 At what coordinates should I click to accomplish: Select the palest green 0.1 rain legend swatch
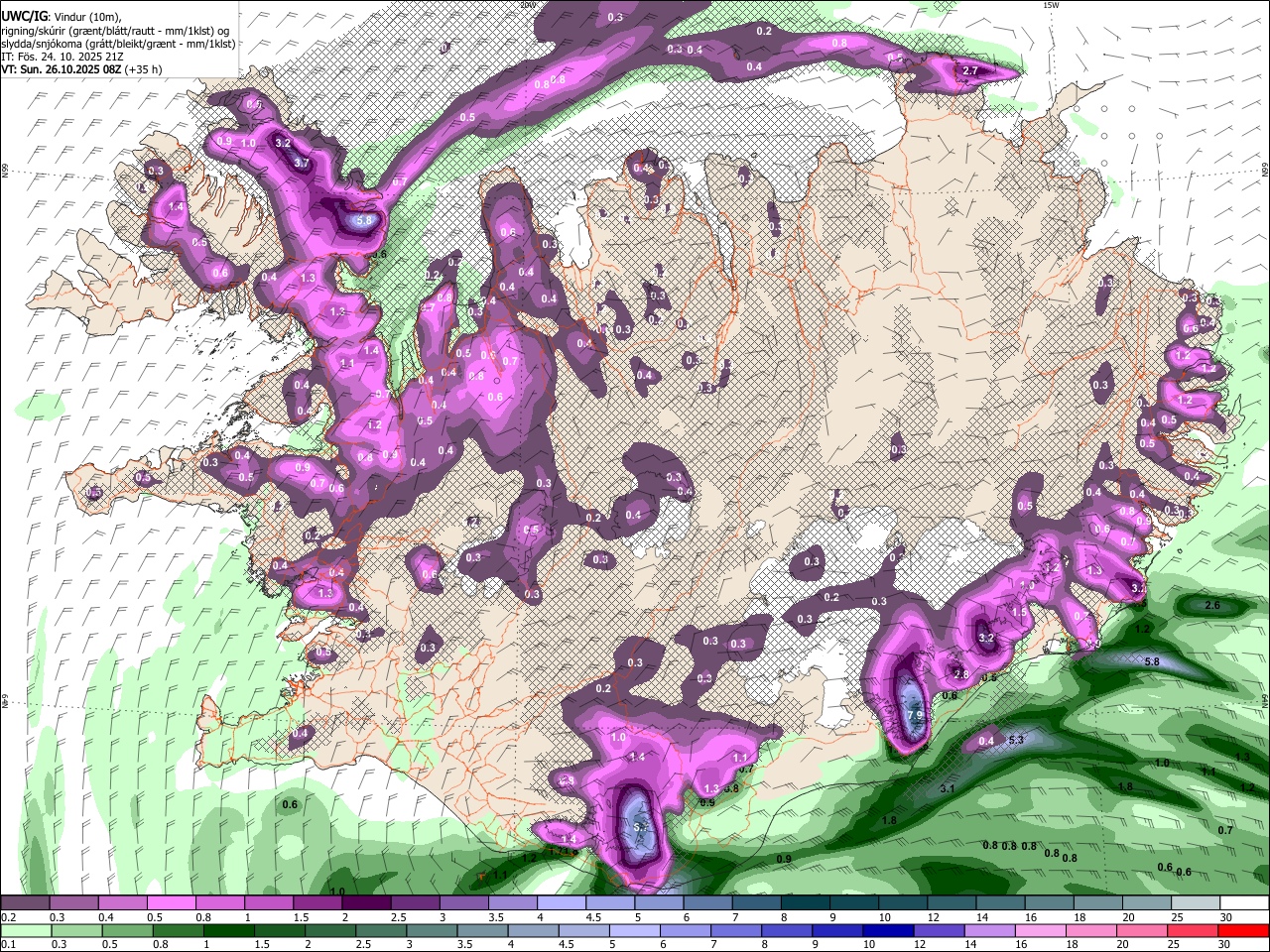point(25,930)
